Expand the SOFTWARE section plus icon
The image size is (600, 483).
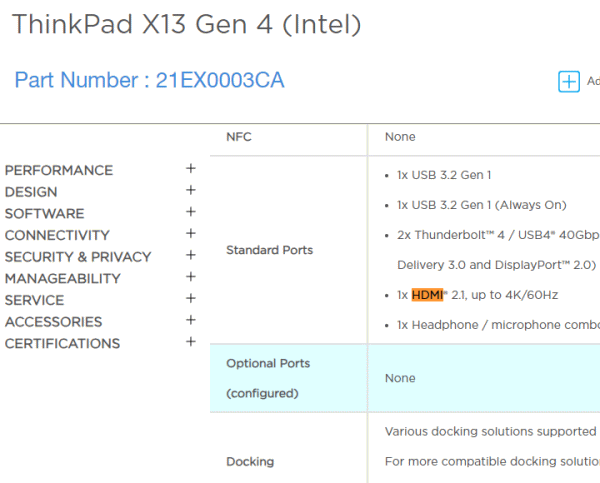(191, 212)
